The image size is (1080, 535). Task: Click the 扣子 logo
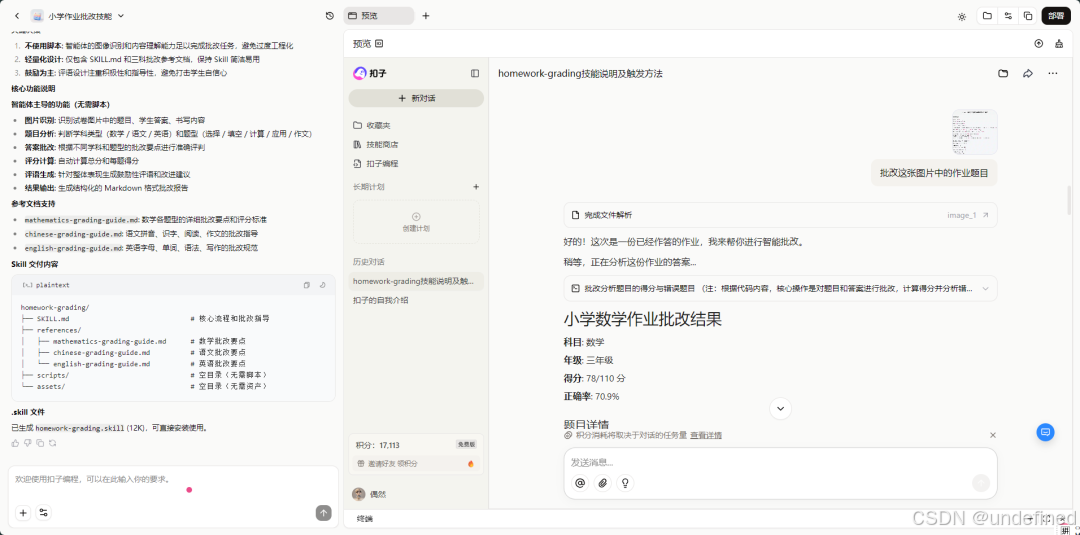tap(369, 73)
